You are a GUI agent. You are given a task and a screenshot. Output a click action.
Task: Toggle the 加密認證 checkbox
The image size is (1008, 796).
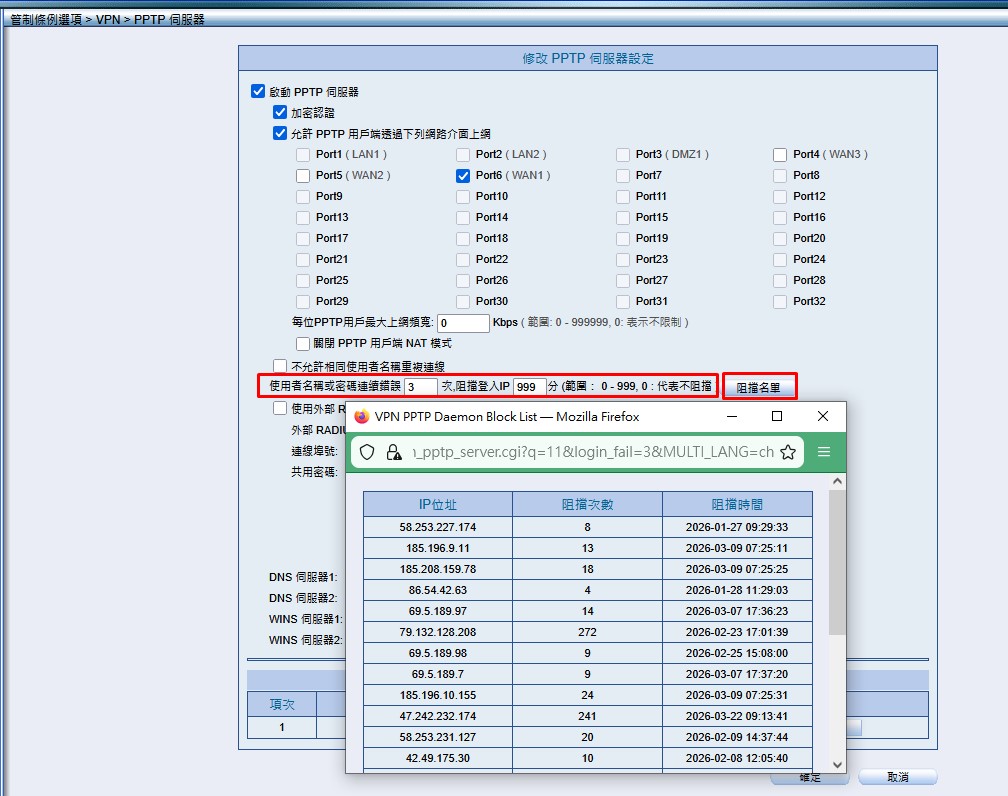280,113
